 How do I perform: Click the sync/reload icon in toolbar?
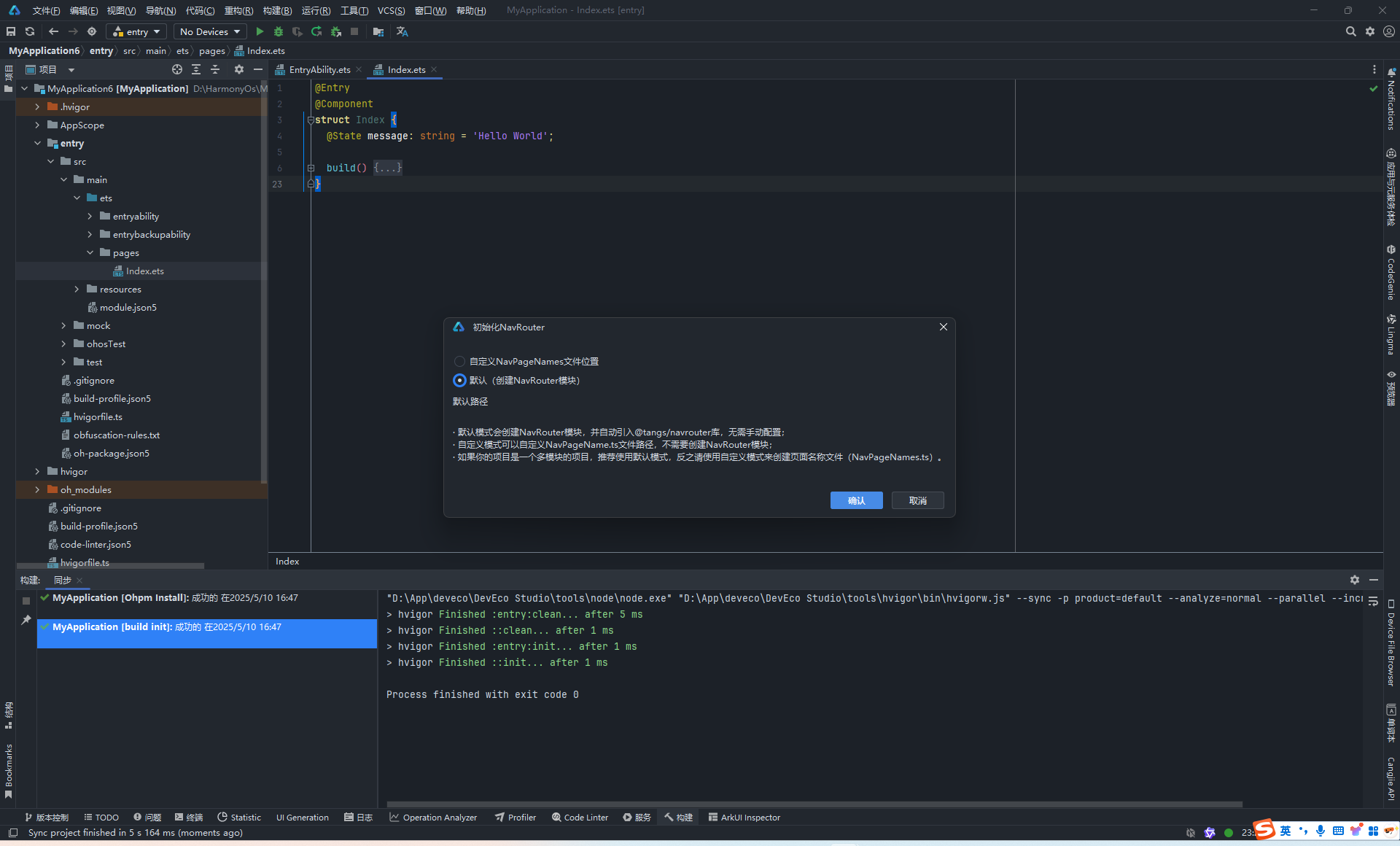pyautogui.click(x=30, y=31)
